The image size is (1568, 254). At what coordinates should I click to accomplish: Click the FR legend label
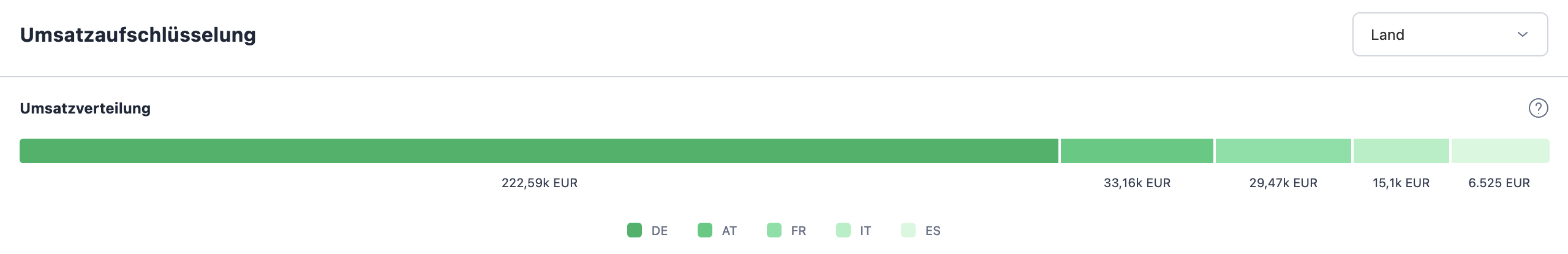pos(799,231)
